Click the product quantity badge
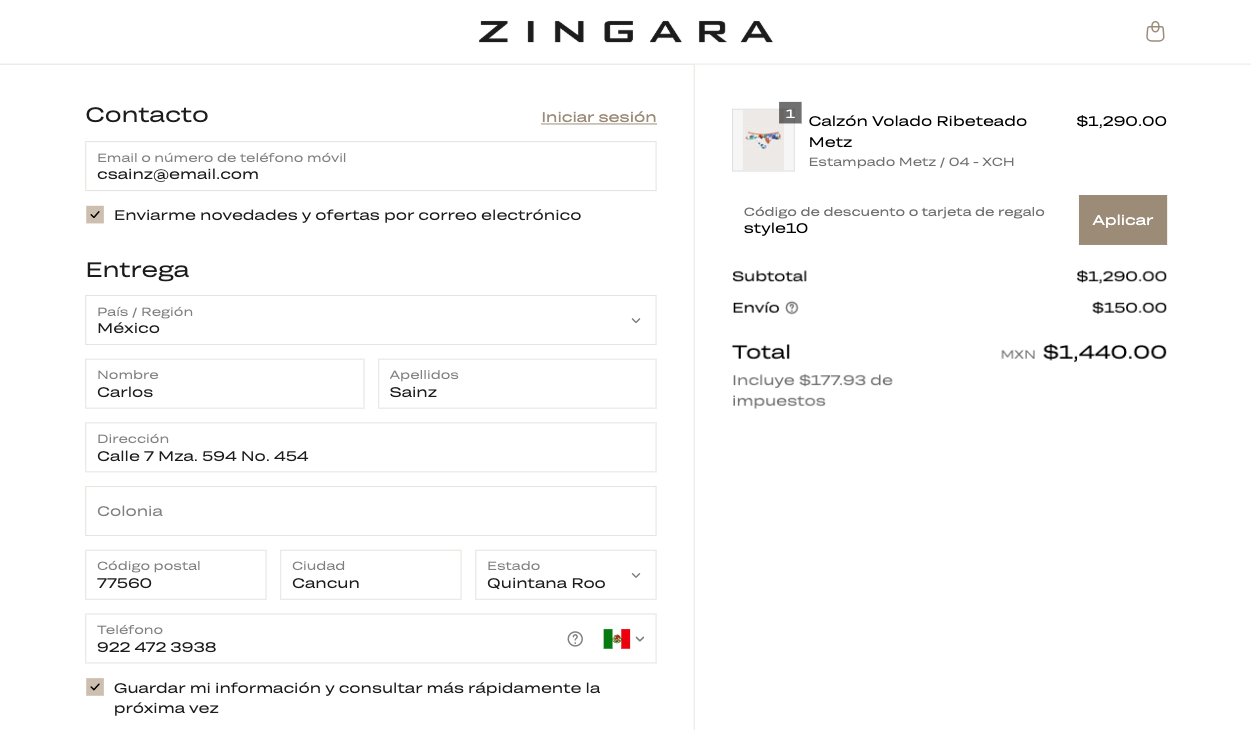This screenshot has width=1251, height=730. [790, 113]
